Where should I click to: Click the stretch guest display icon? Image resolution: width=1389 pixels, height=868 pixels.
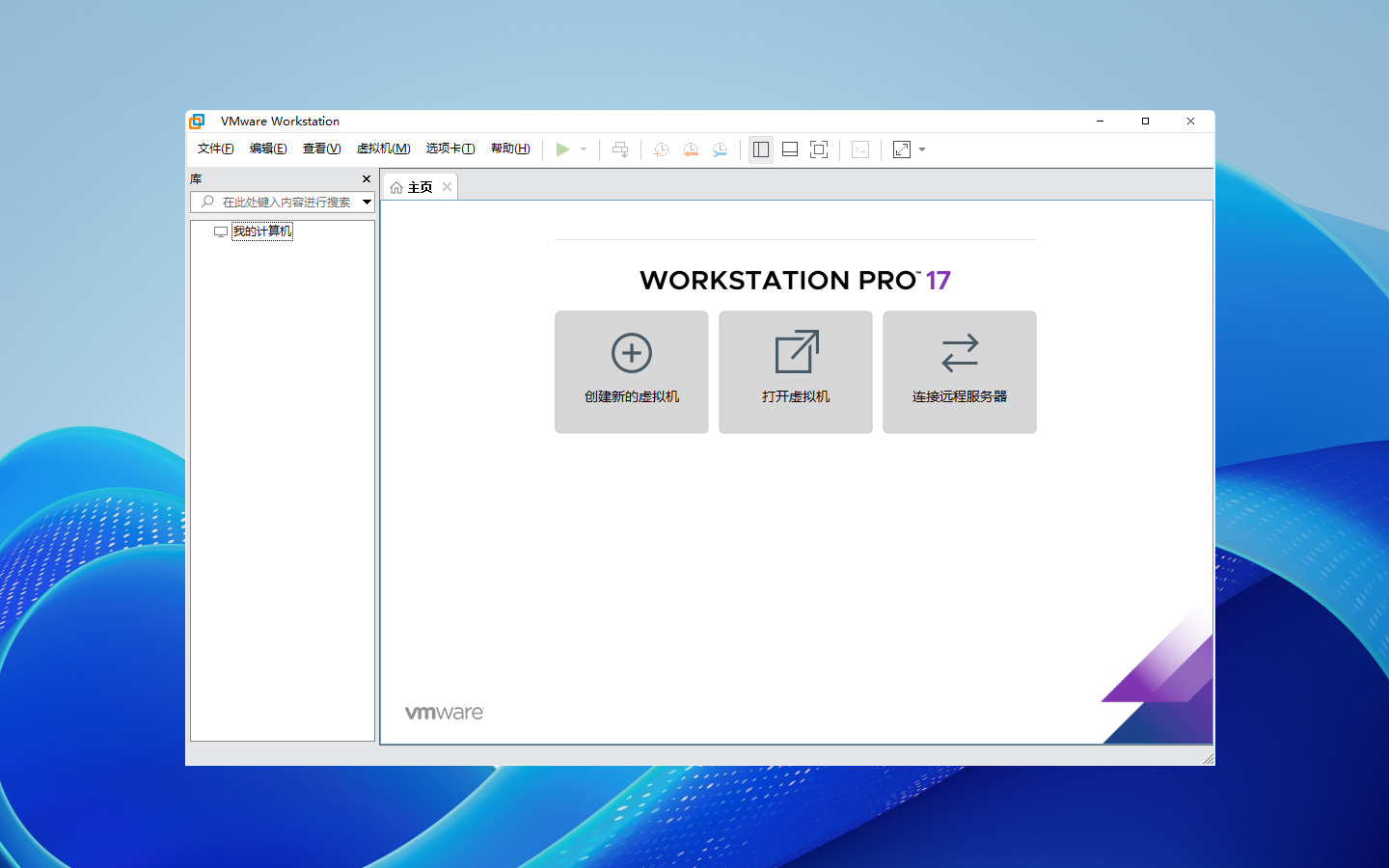tap(902, 149)
